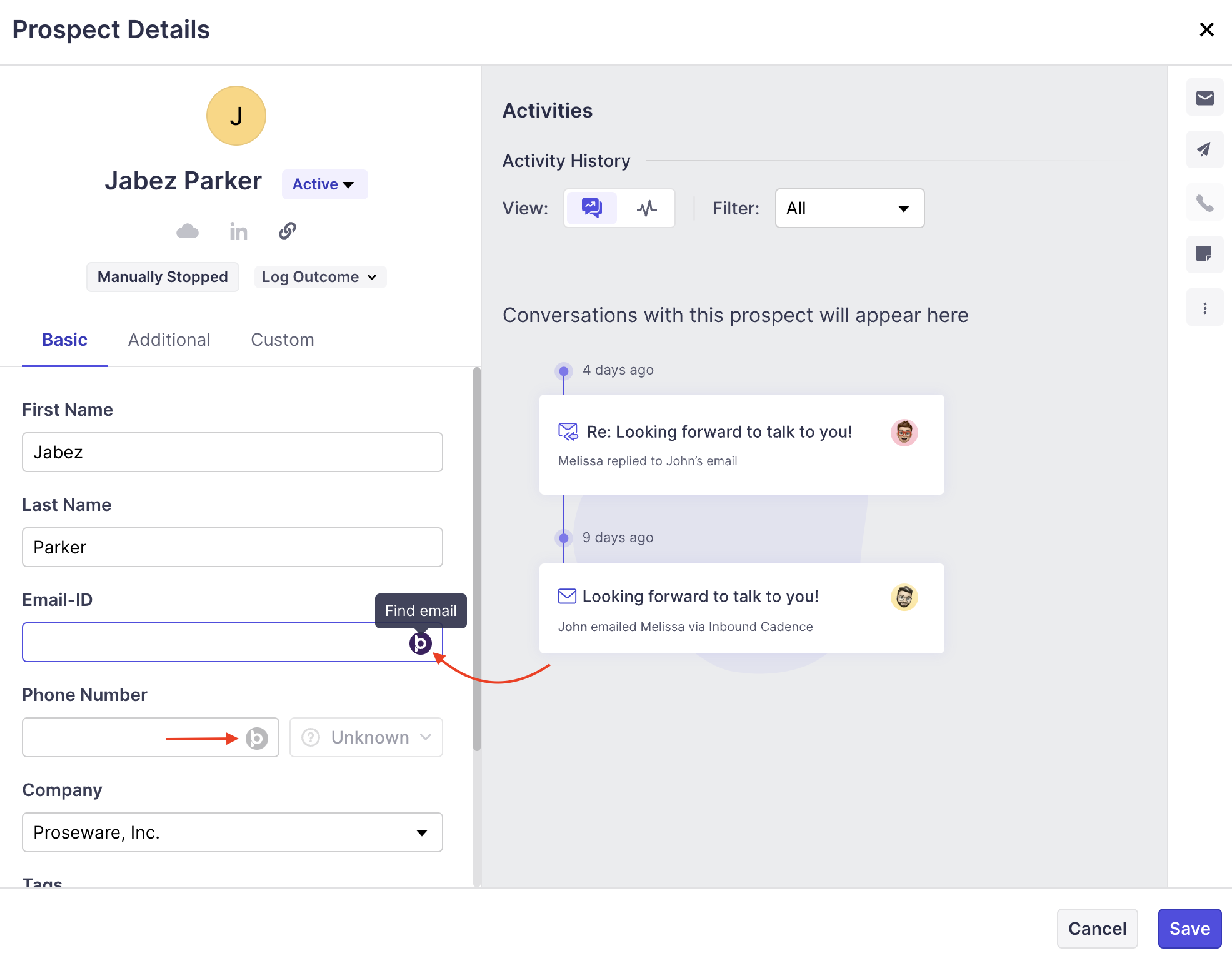Expand the Log Outcome dropdown
1232x953 pixels.
click(319, 277)
